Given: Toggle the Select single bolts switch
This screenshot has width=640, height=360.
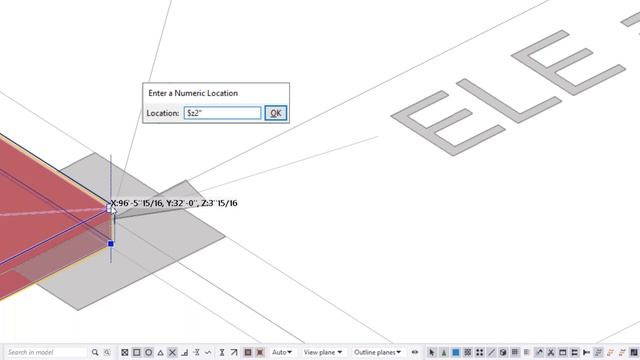Looking at the screenshot, I should pyautogui.click(x=587, y=352).
